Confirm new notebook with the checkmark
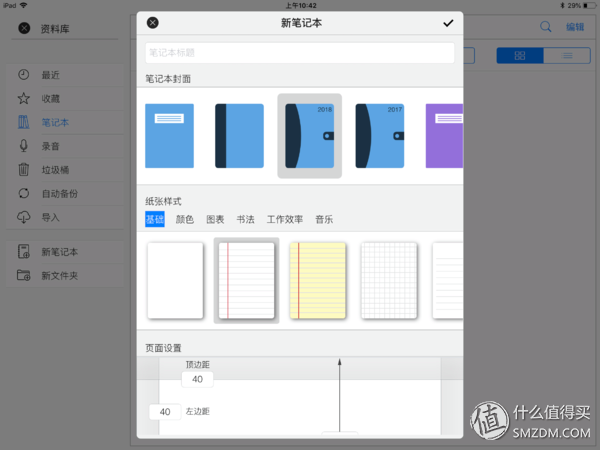600x450 pixels. [x=447, y=22]
